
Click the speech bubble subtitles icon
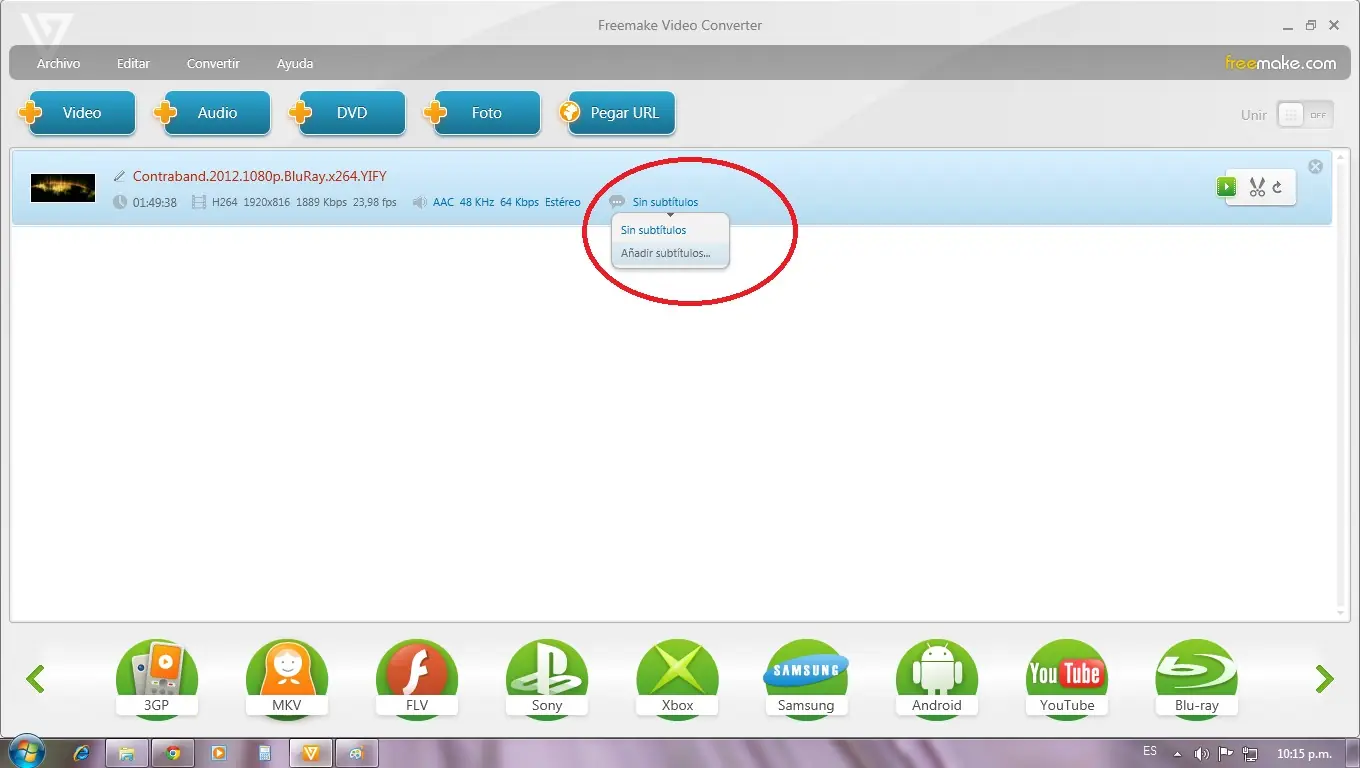[x=617, y=202]
